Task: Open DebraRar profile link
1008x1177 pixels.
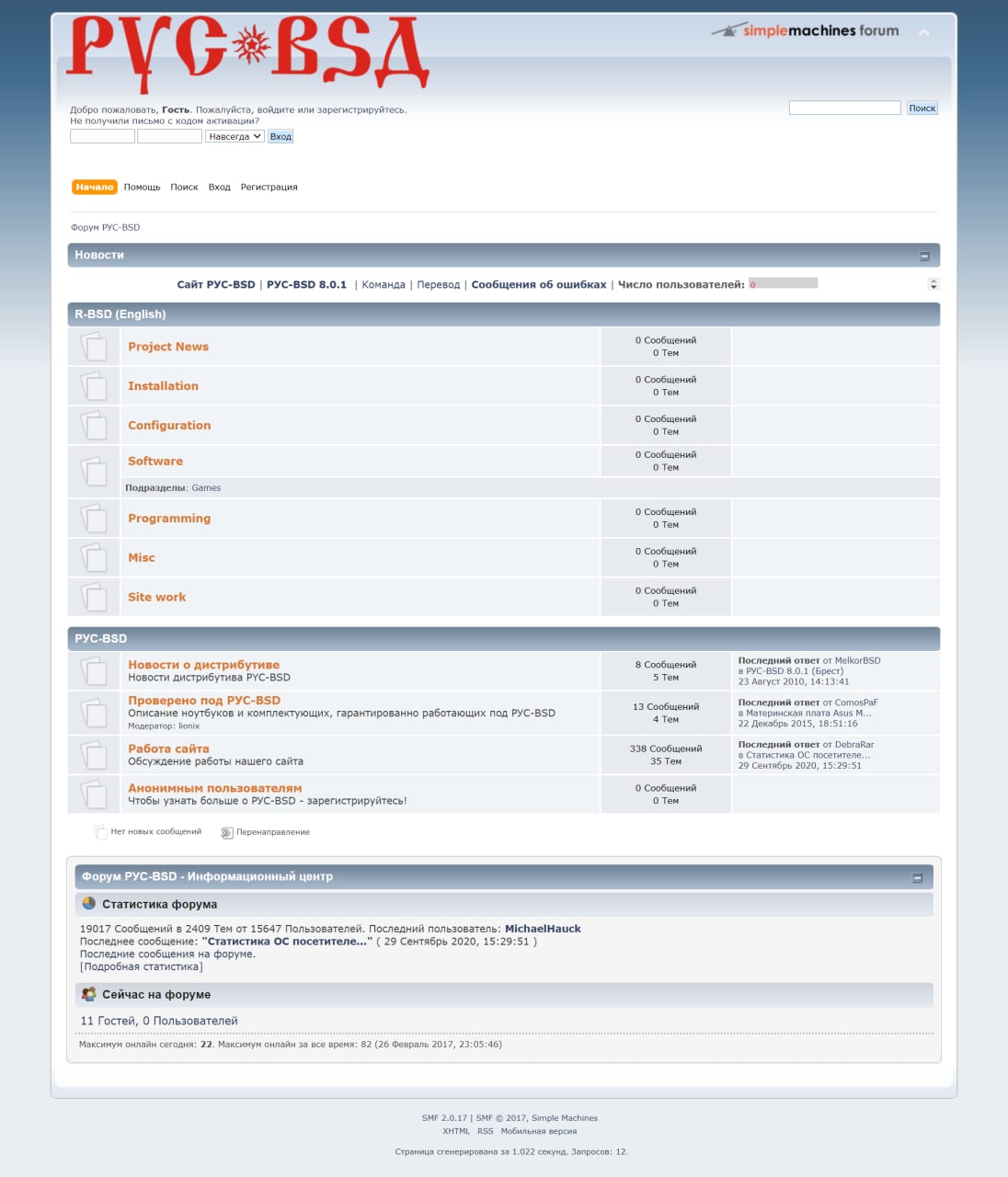Action: coord(854,745)
